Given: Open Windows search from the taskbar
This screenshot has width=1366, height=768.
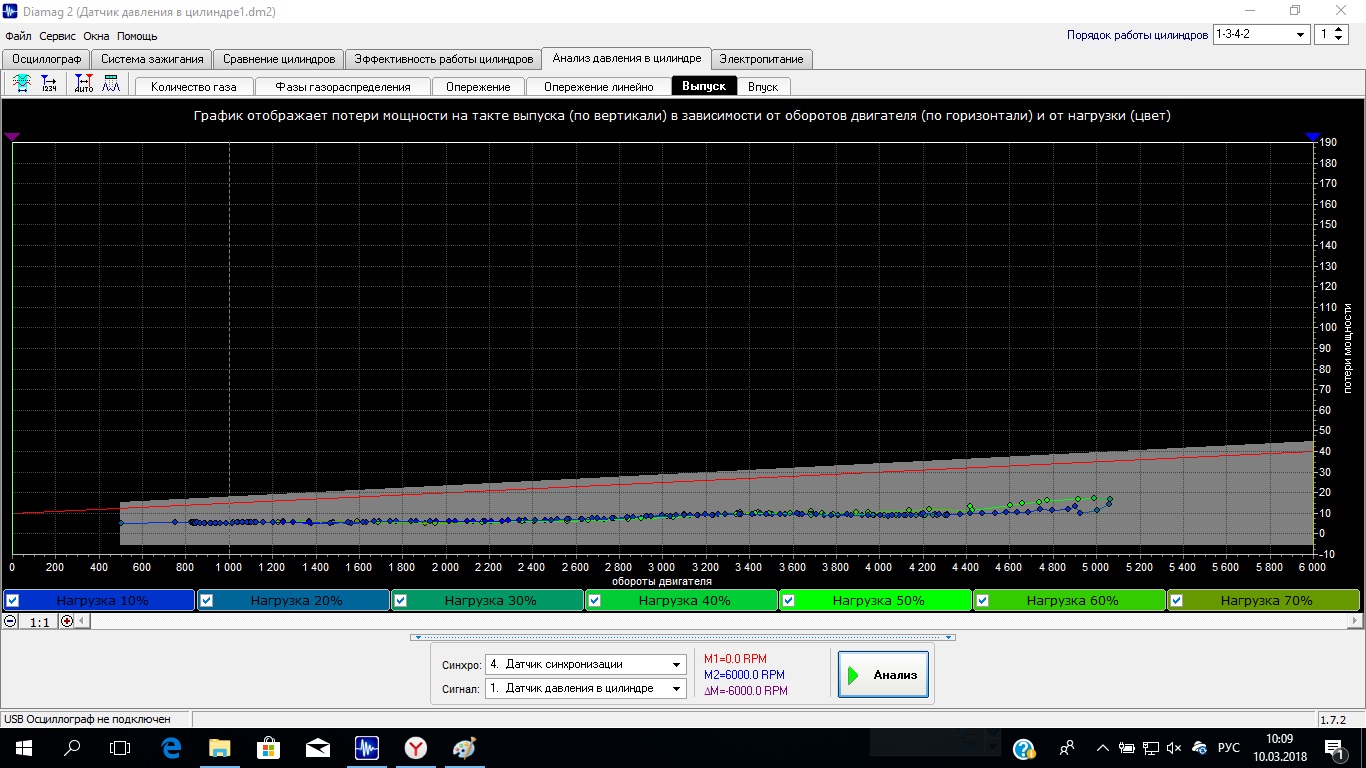Looking at the screenshot, I should tap(72, 747).
